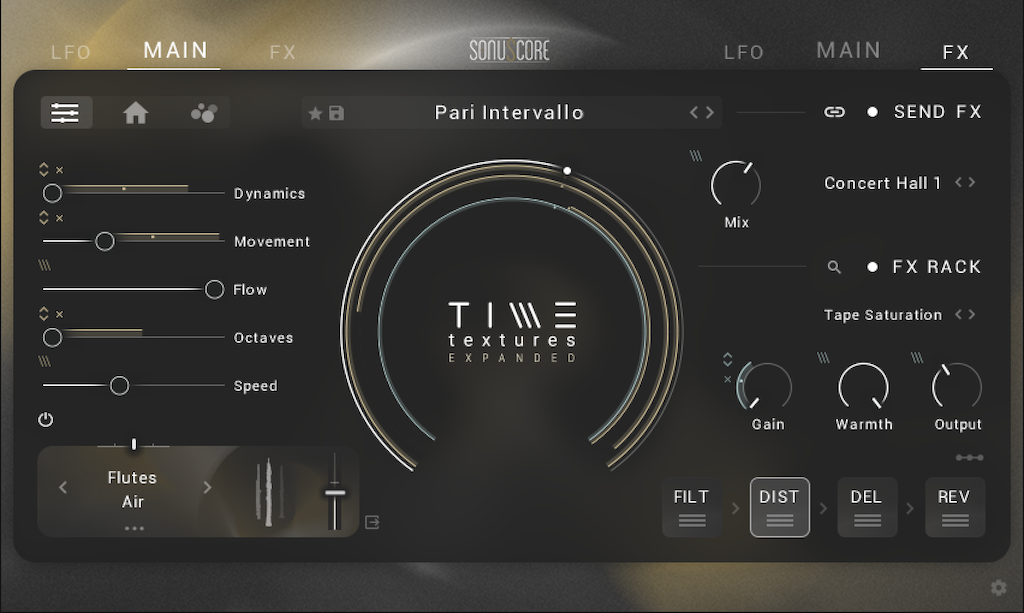Open the three-dots menu under Flutes Air
The height and width of the screenshot is (613, 1024).
pos(134,528)
